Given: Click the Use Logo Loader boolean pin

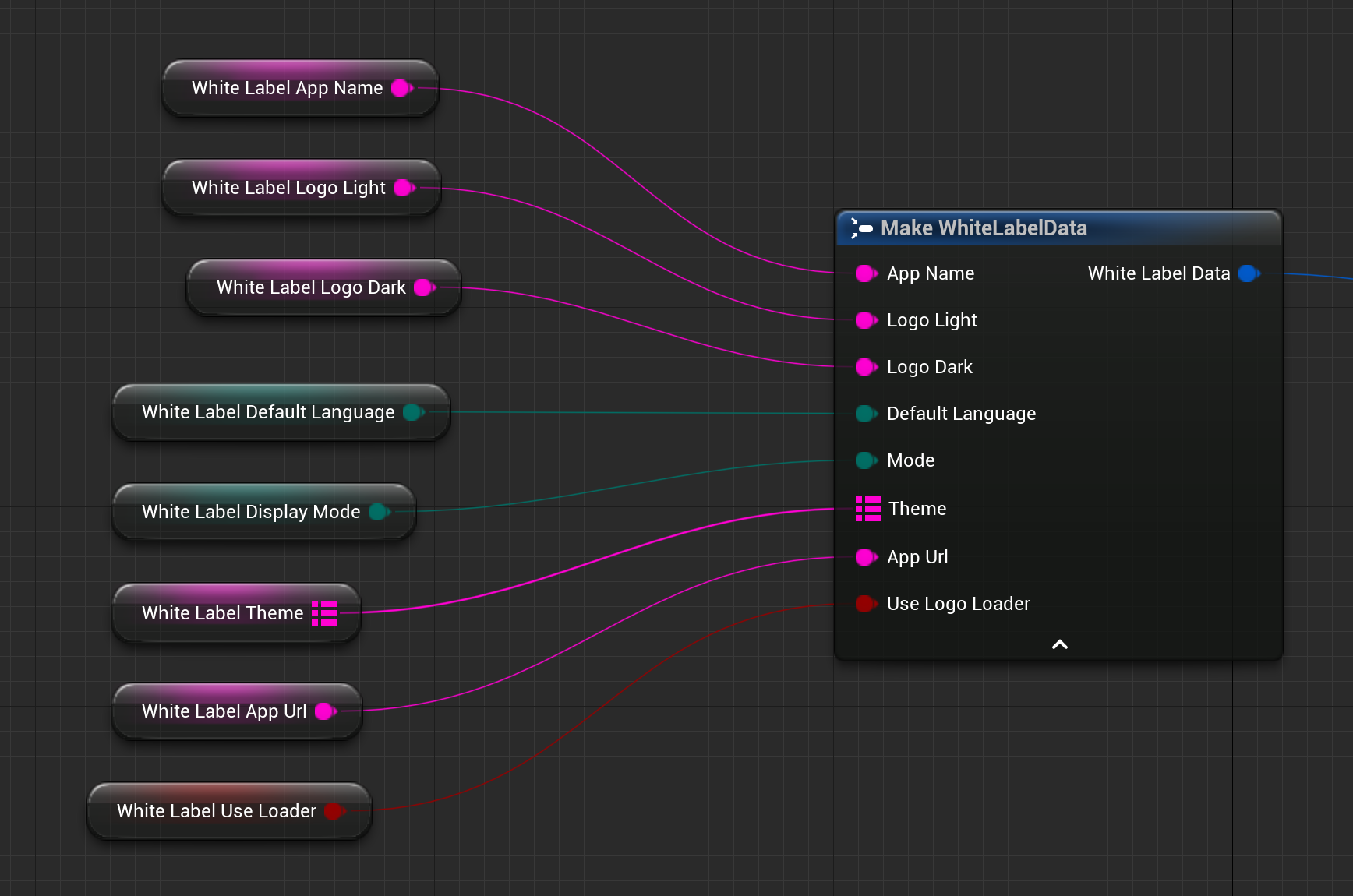Looking at the screenshot, I should point(865,604).
